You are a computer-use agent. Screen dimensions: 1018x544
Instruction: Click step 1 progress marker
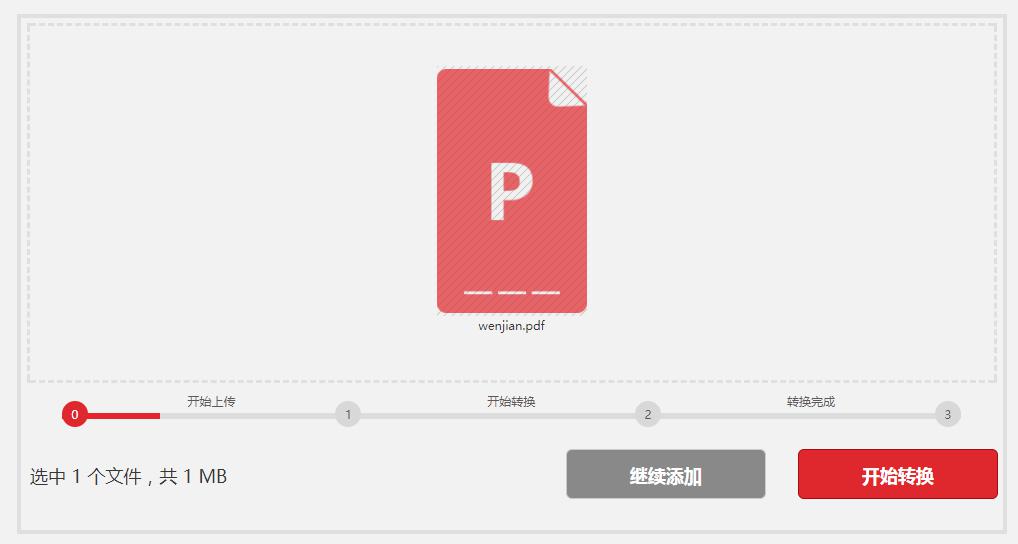[x=348, y=414]
